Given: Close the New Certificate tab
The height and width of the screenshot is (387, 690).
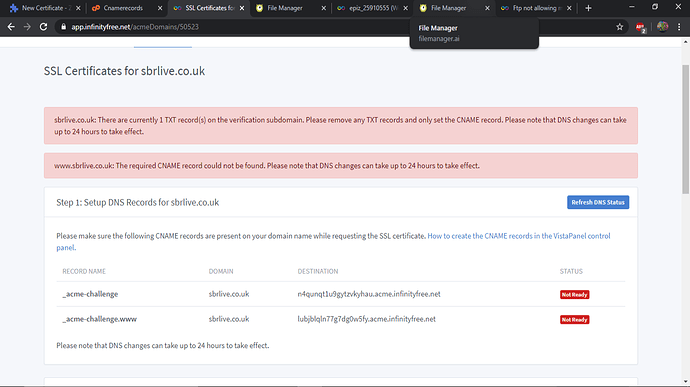Looking at the screenshot, I should tap(78, 8).
